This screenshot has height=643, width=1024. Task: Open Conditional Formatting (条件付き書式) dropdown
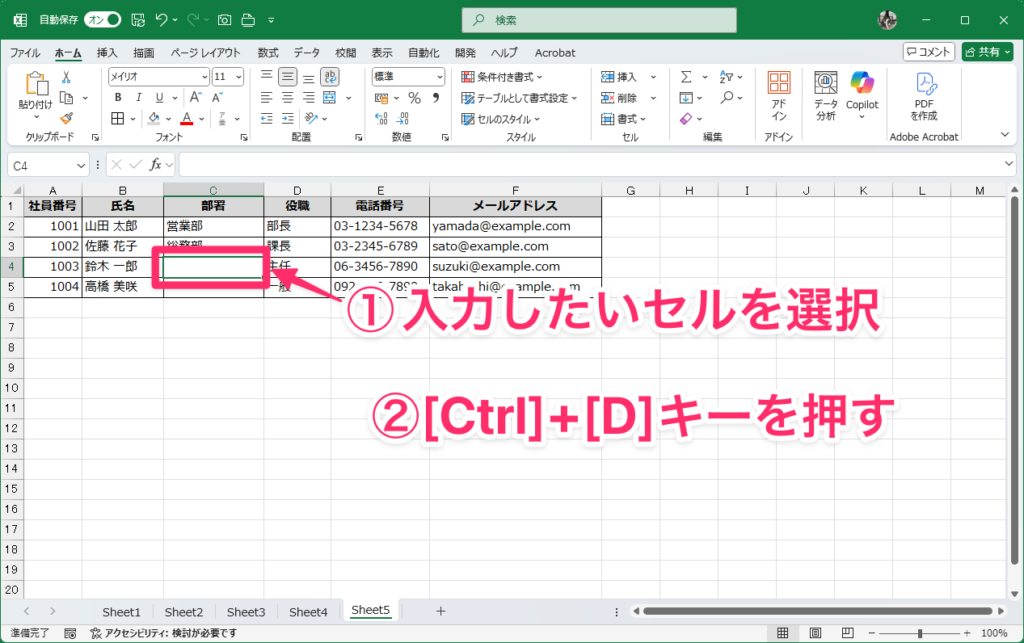[x=502, y=77]
